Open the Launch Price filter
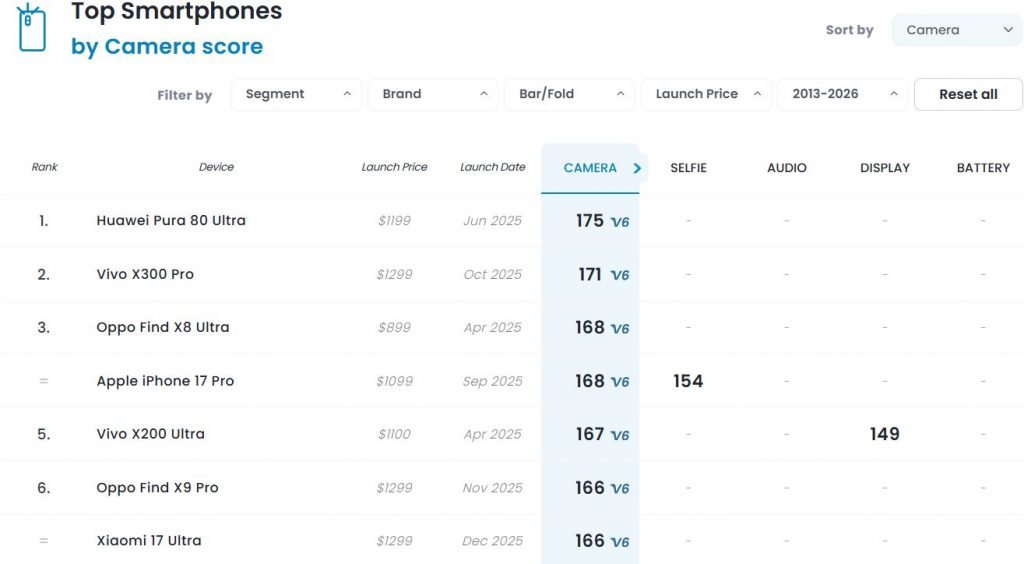Image resolution: width=1024 pixels, height=564 pixels. (706, 94)
